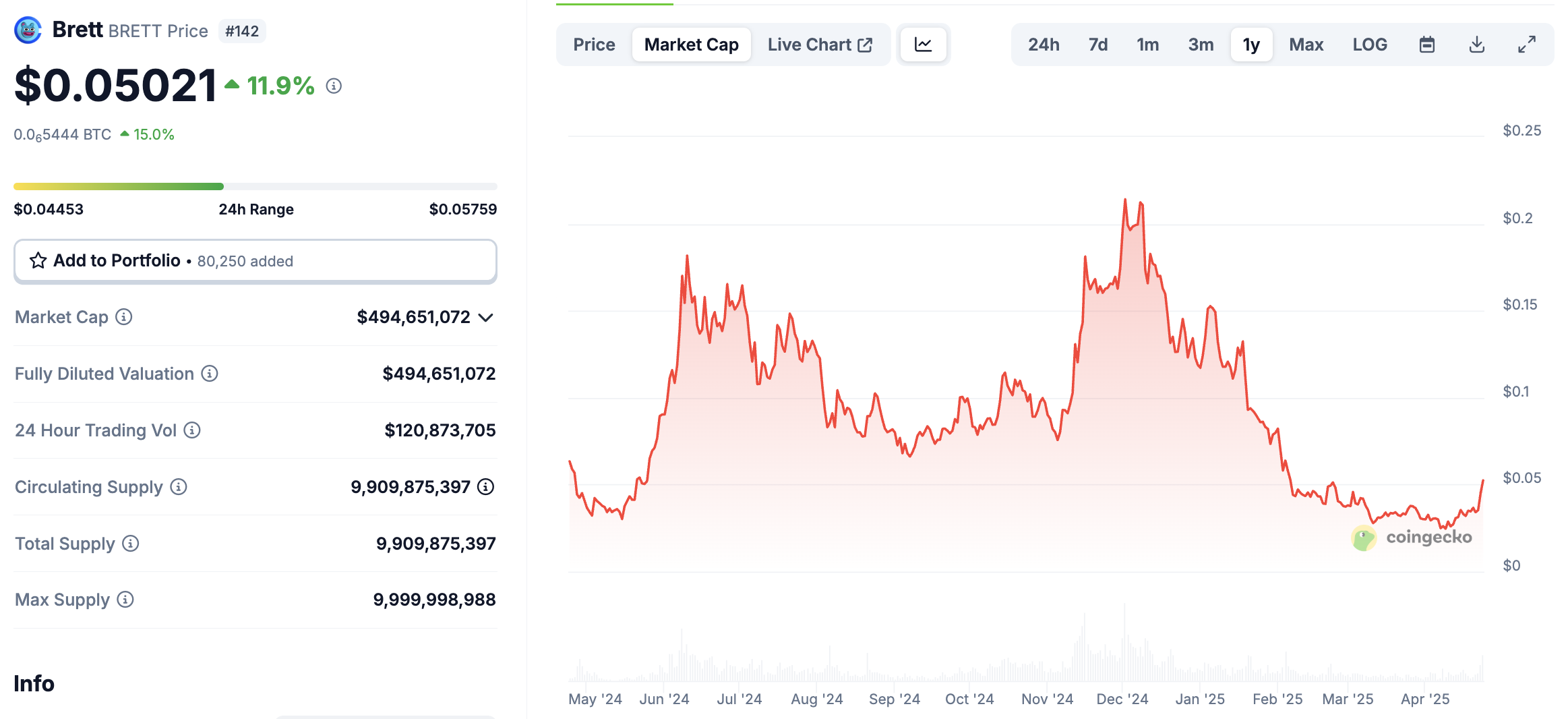The image size is (1568, 719).
Task: Set chart range to 1y
Action: [1252, 45]
